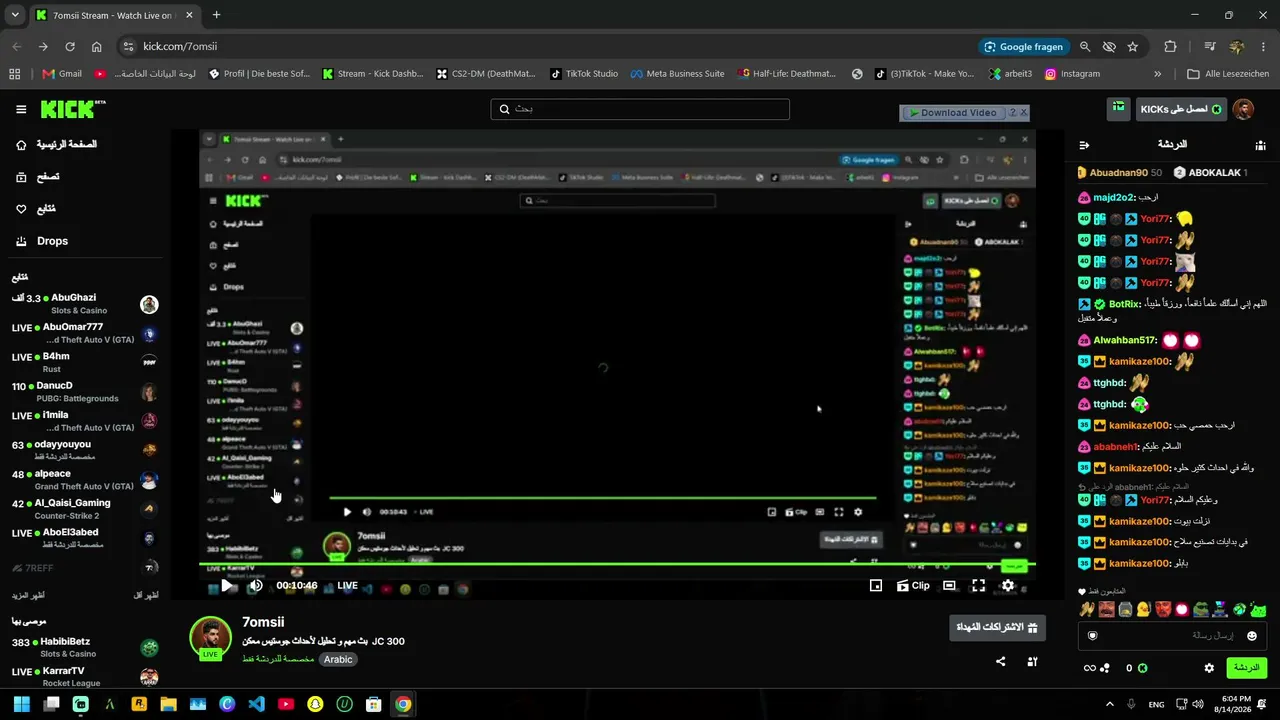Close the Download Video overlay

pos(1023,113)
